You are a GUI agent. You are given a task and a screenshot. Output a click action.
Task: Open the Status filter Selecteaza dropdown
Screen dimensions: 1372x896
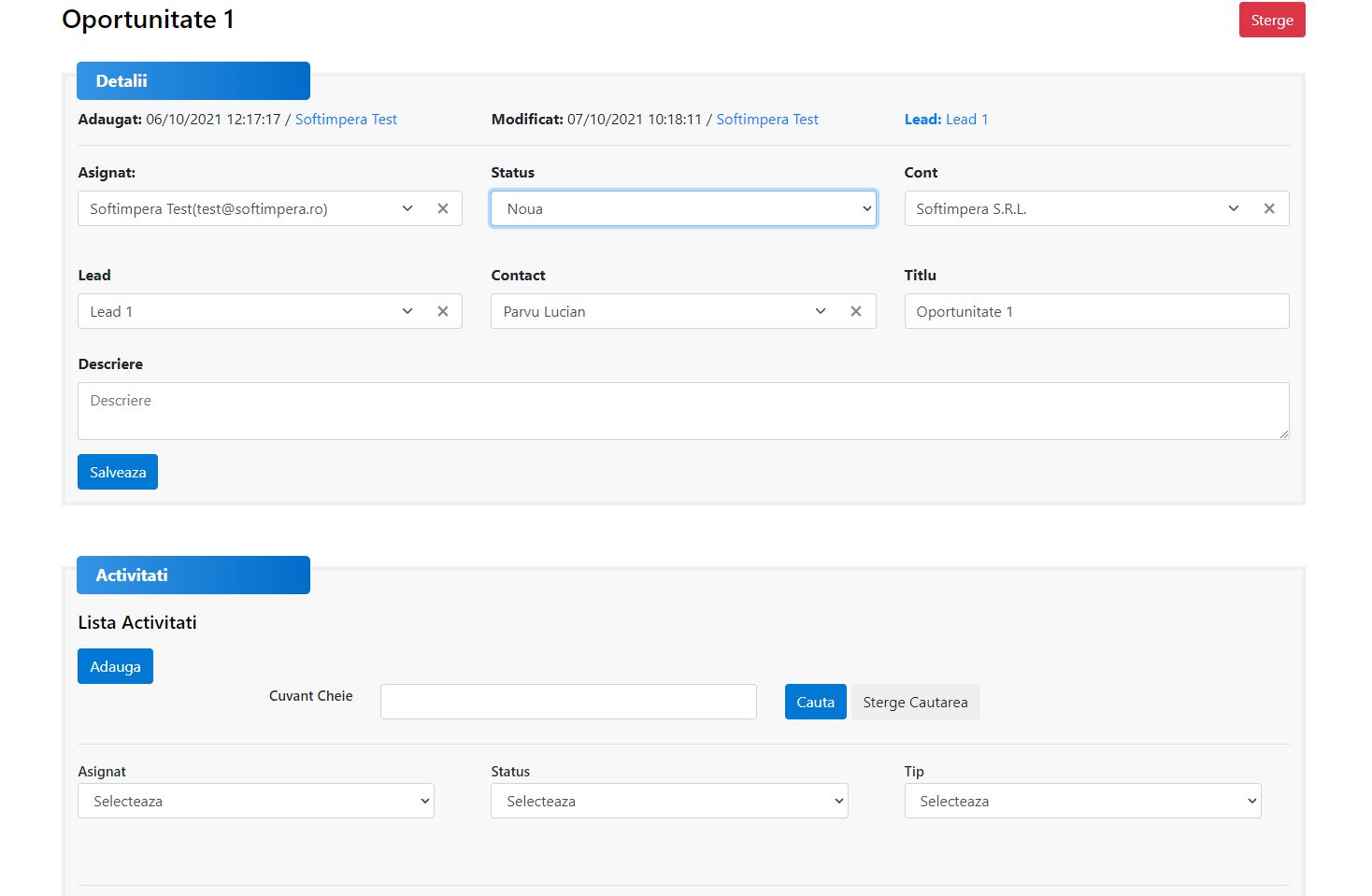tap(669, 801)
